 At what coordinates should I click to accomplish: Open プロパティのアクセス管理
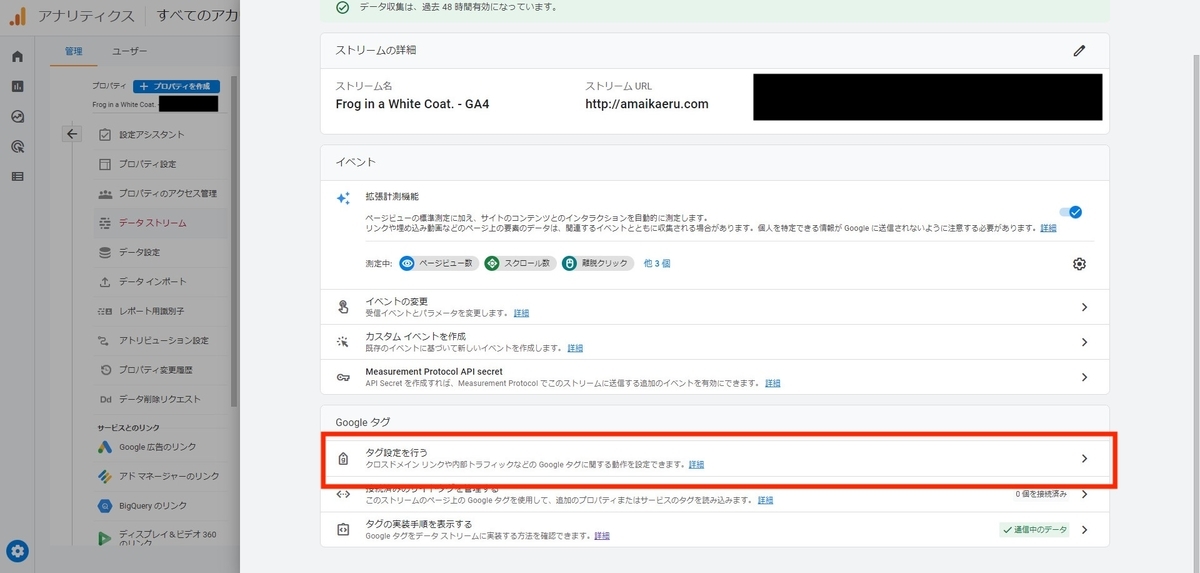point(167,193)
